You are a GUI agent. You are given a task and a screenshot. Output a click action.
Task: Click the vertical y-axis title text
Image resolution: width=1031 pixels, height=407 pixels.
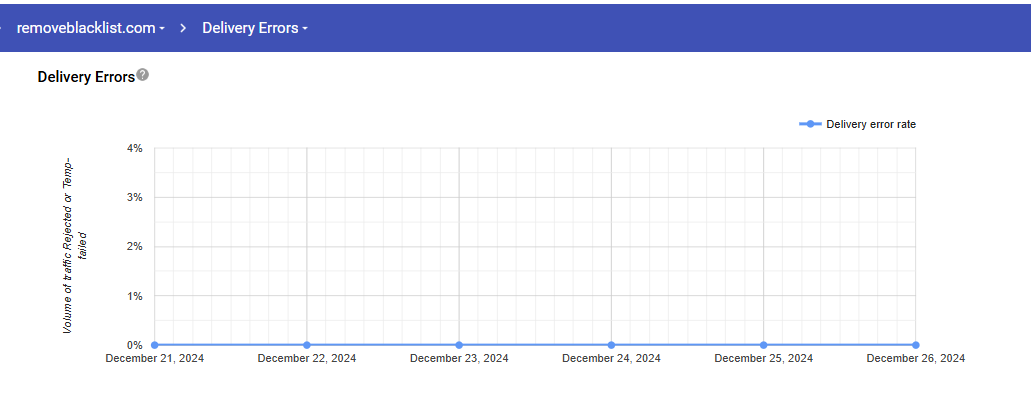click(75, 245)
